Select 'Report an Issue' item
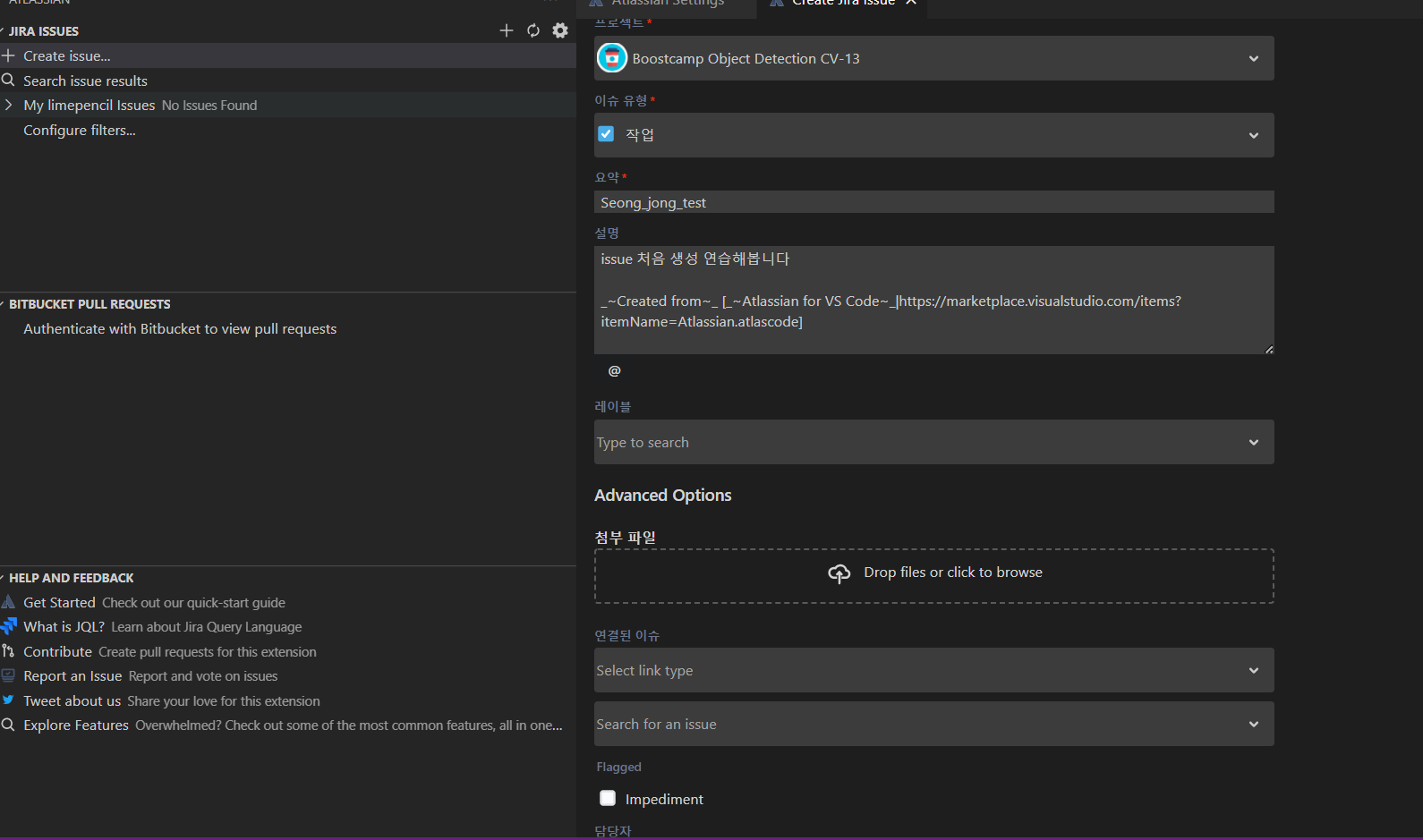The image size is (1423, 840). (x=288, y=675)
